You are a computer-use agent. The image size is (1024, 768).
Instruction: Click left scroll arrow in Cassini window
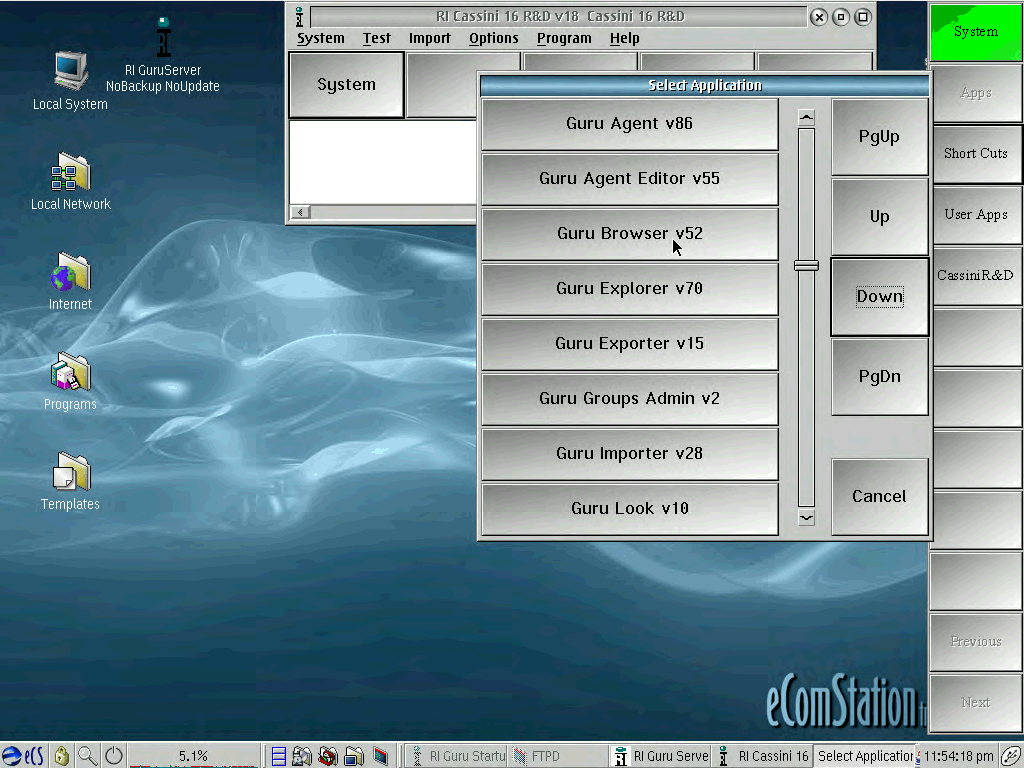coord(300,212)
